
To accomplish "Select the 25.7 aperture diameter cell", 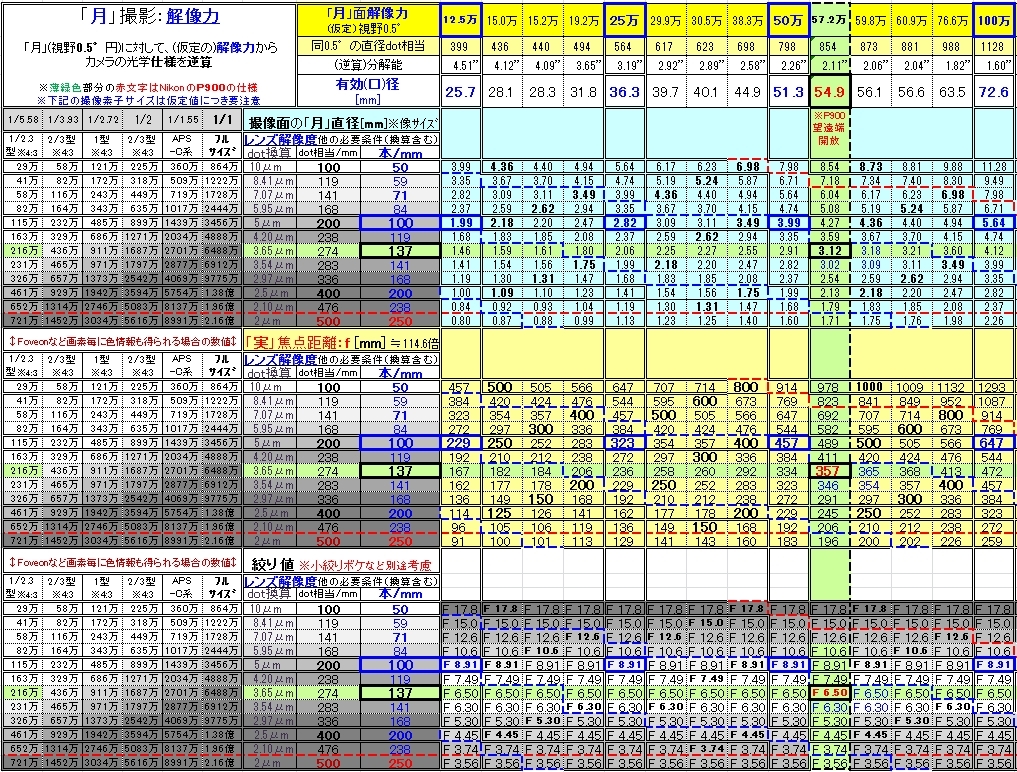I will 460,91.
